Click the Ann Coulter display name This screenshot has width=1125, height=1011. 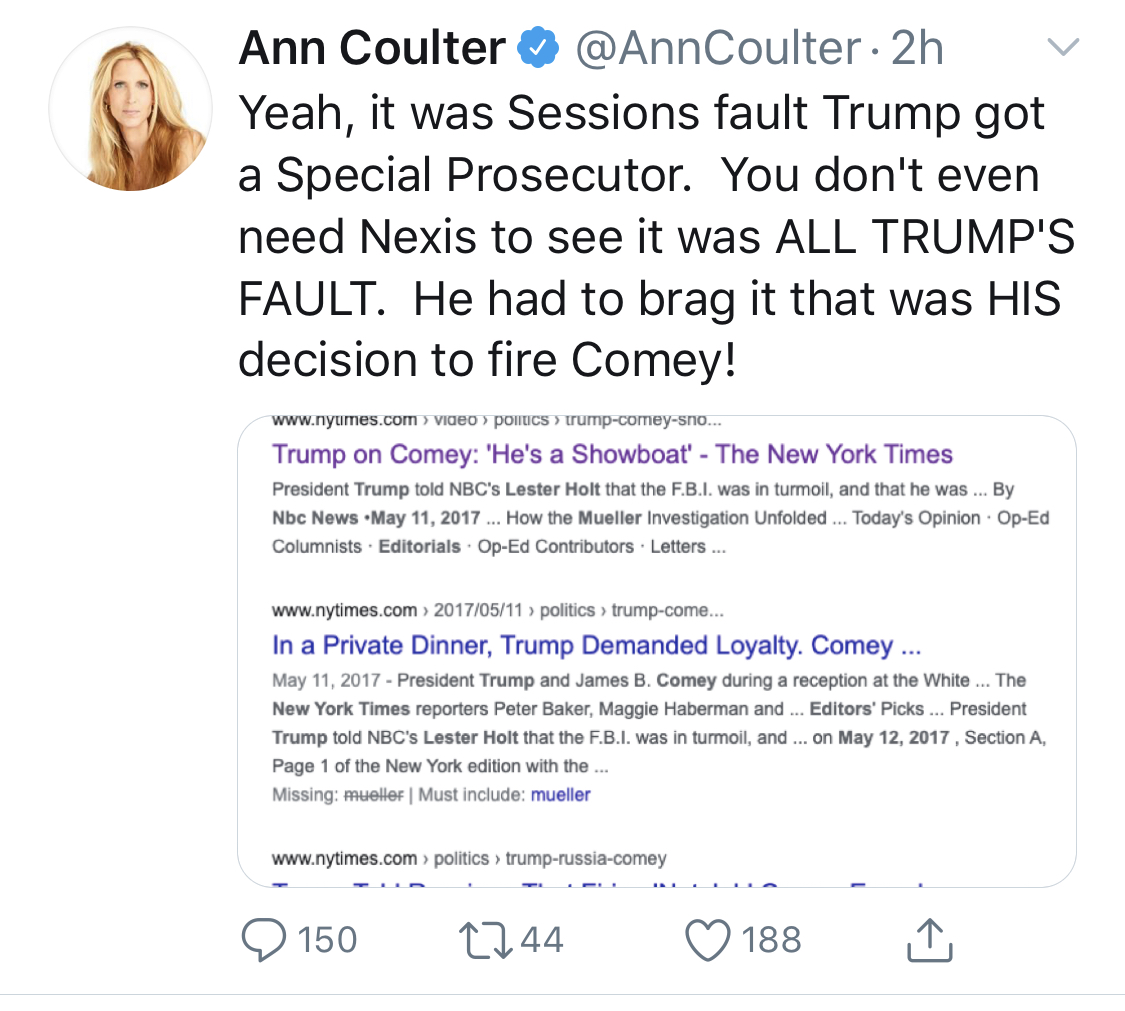pyautogui.click(x=371, y=48)
